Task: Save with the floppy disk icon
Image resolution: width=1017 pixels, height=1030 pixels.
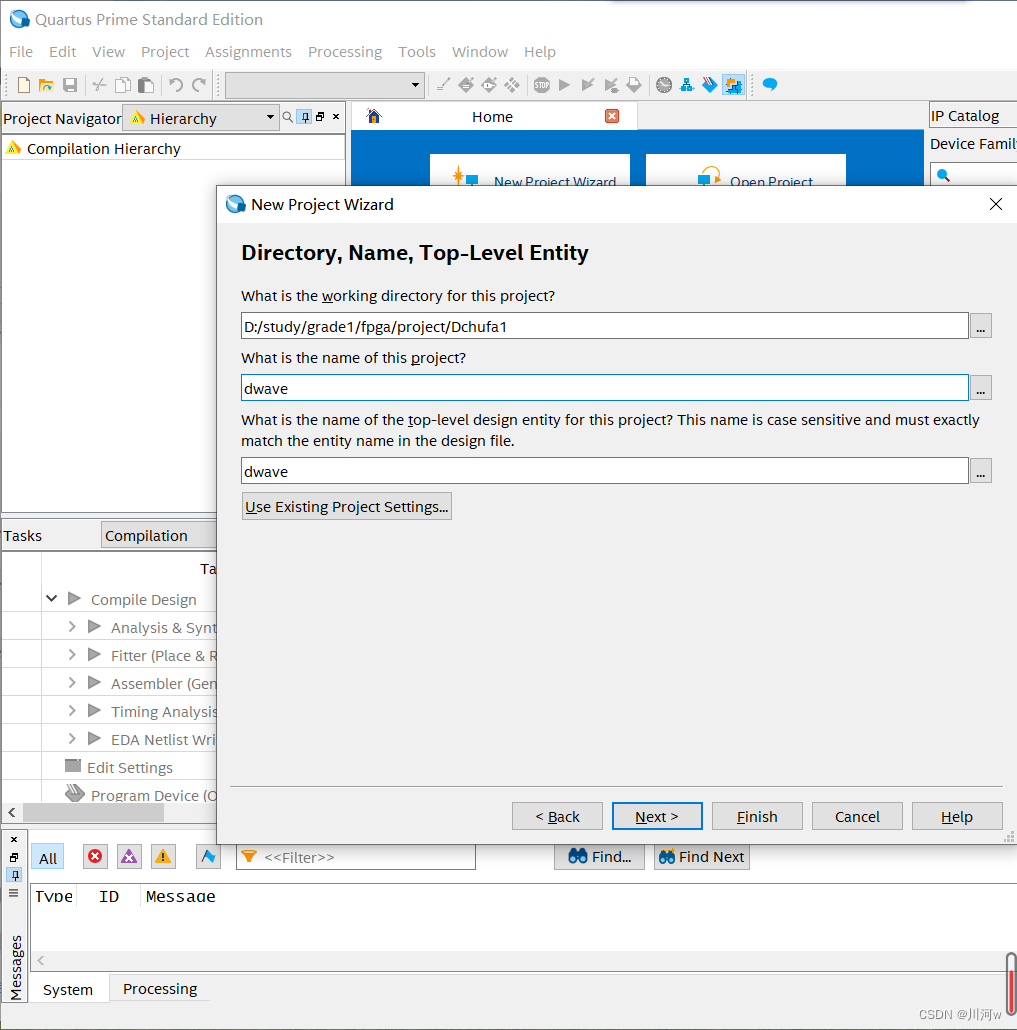Action: point(70,85)
